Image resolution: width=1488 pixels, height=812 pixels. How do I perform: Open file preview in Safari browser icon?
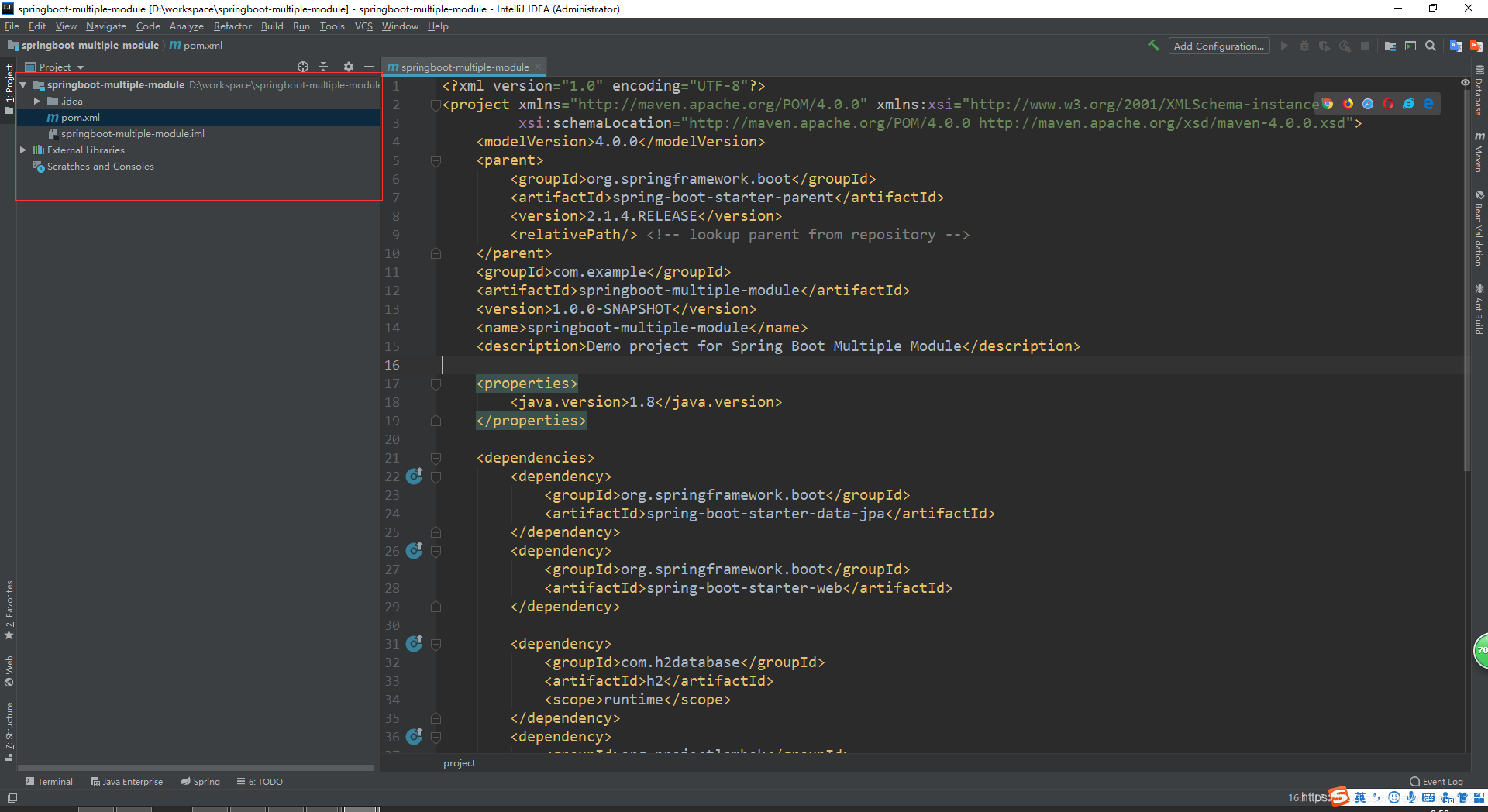(1368, 104)
